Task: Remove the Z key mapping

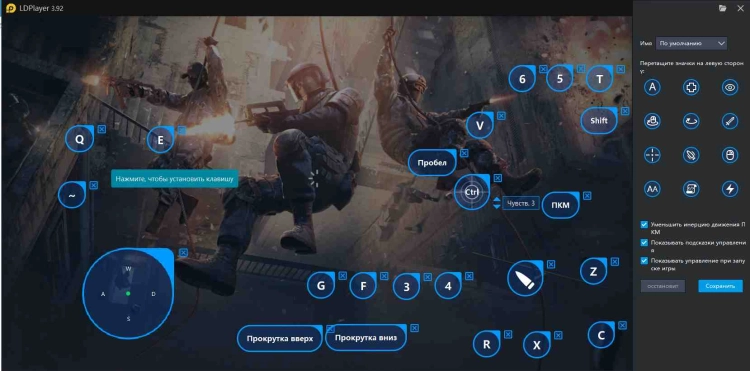Action: tap(615, 262)
